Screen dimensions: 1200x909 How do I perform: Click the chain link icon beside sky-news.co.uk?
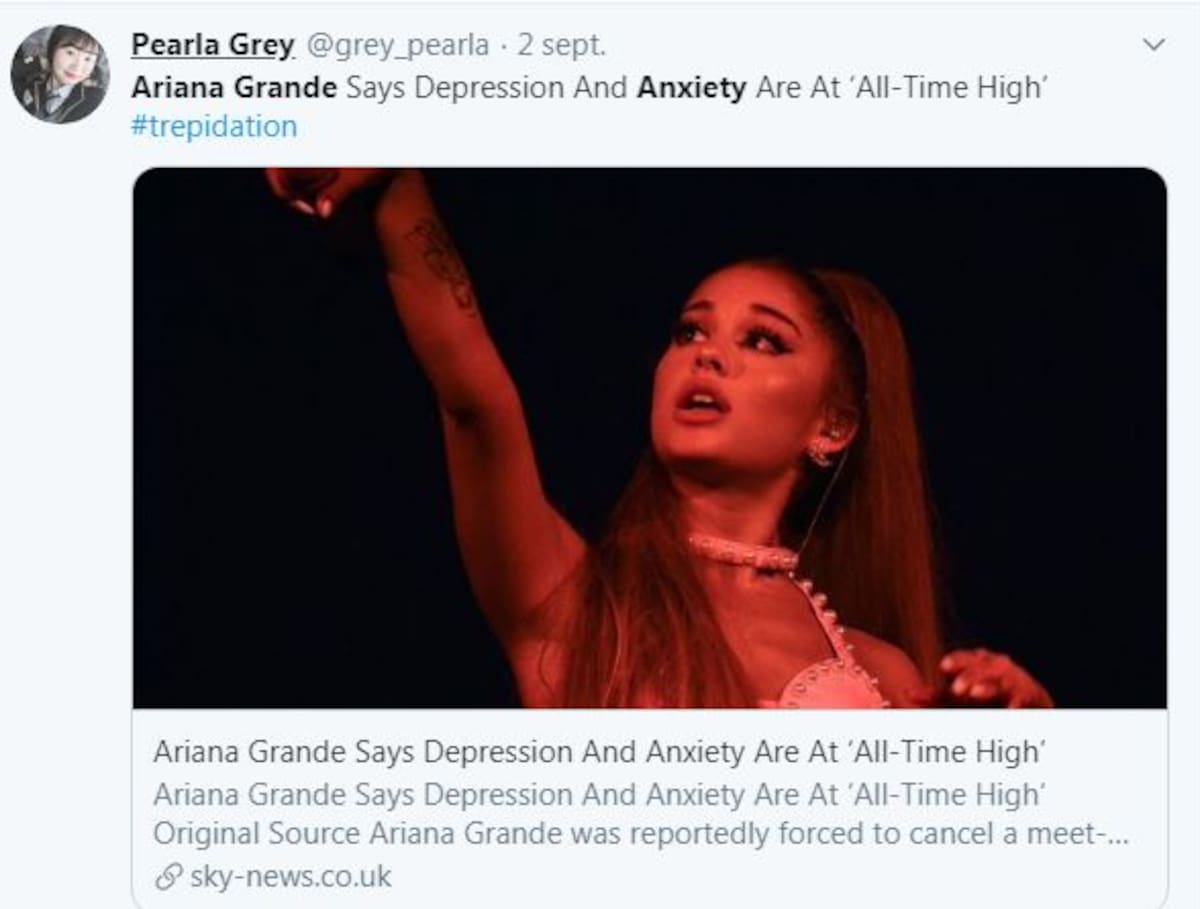click(167, 877)
